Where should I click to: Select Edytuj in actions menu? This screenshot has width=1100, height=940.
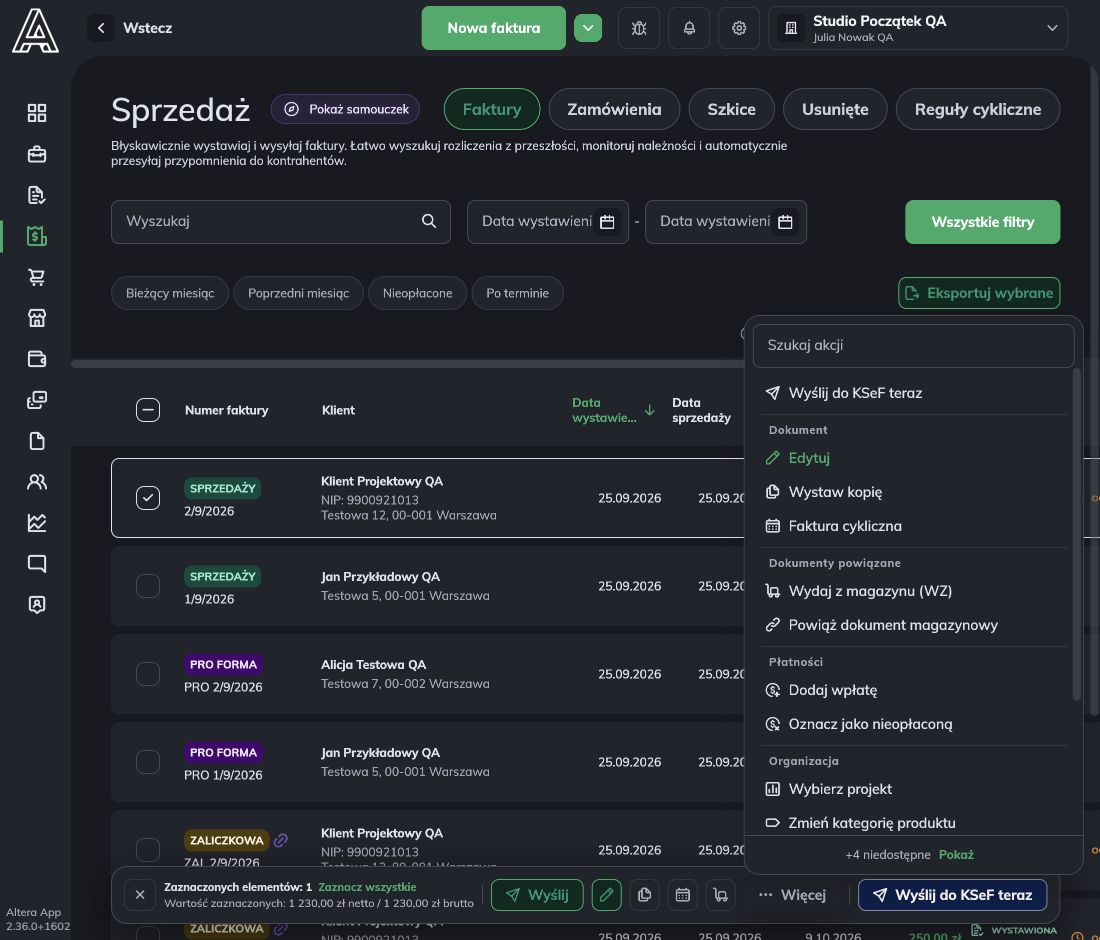pos(914,457)
